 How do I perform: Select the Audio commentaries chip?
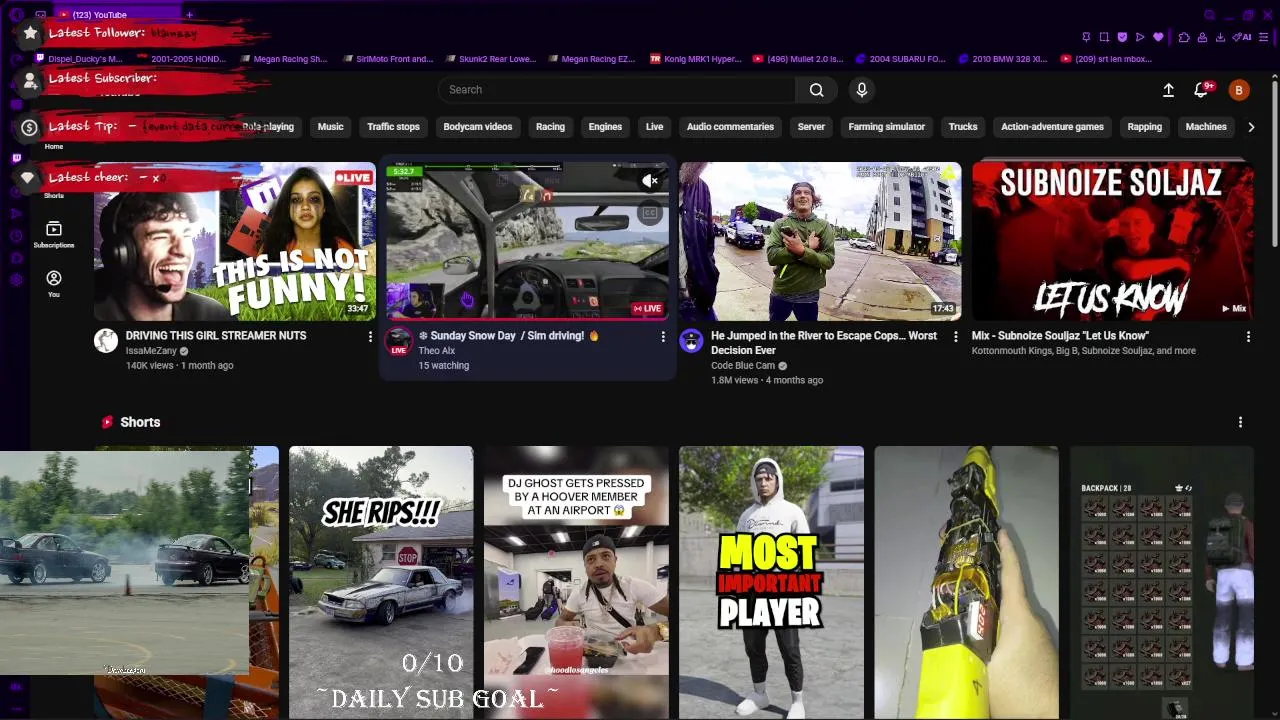point(730,127)
